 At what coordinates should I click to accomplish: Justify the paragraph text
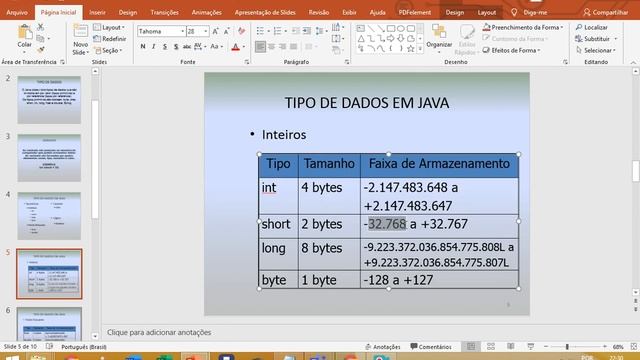[x=293, y=47]
